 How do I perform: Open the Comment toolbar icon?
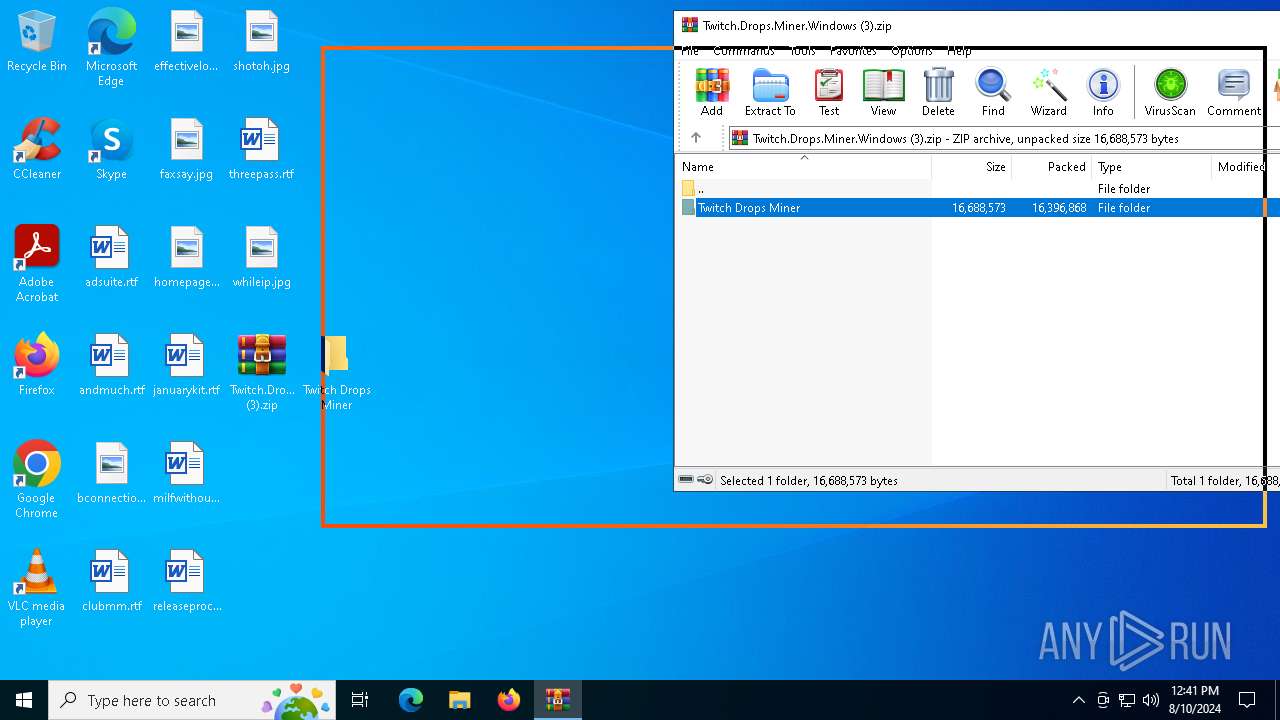[1234, 92]
